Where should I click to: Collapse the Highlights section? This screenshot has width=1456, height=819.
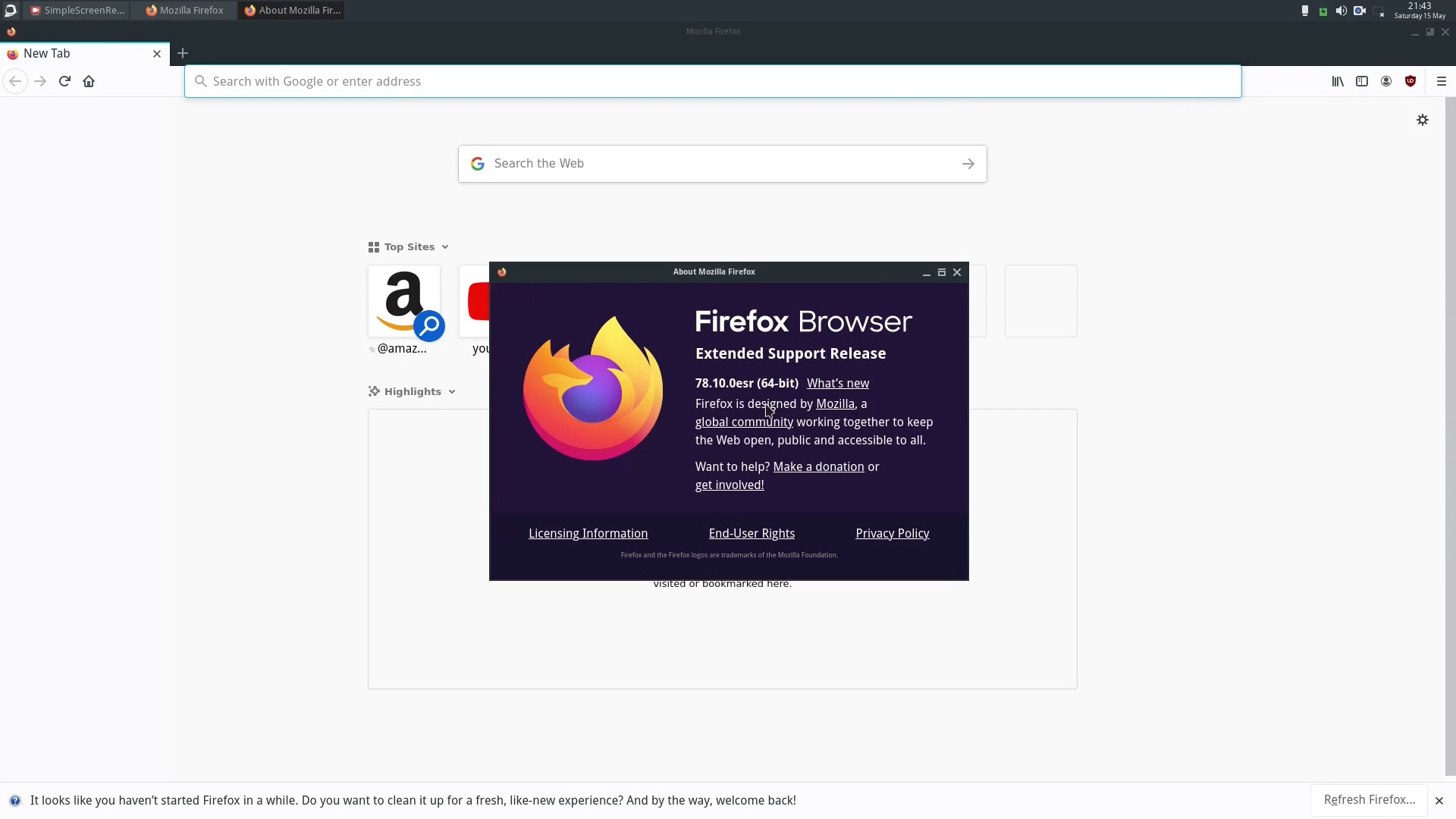[x=452, y=392]
